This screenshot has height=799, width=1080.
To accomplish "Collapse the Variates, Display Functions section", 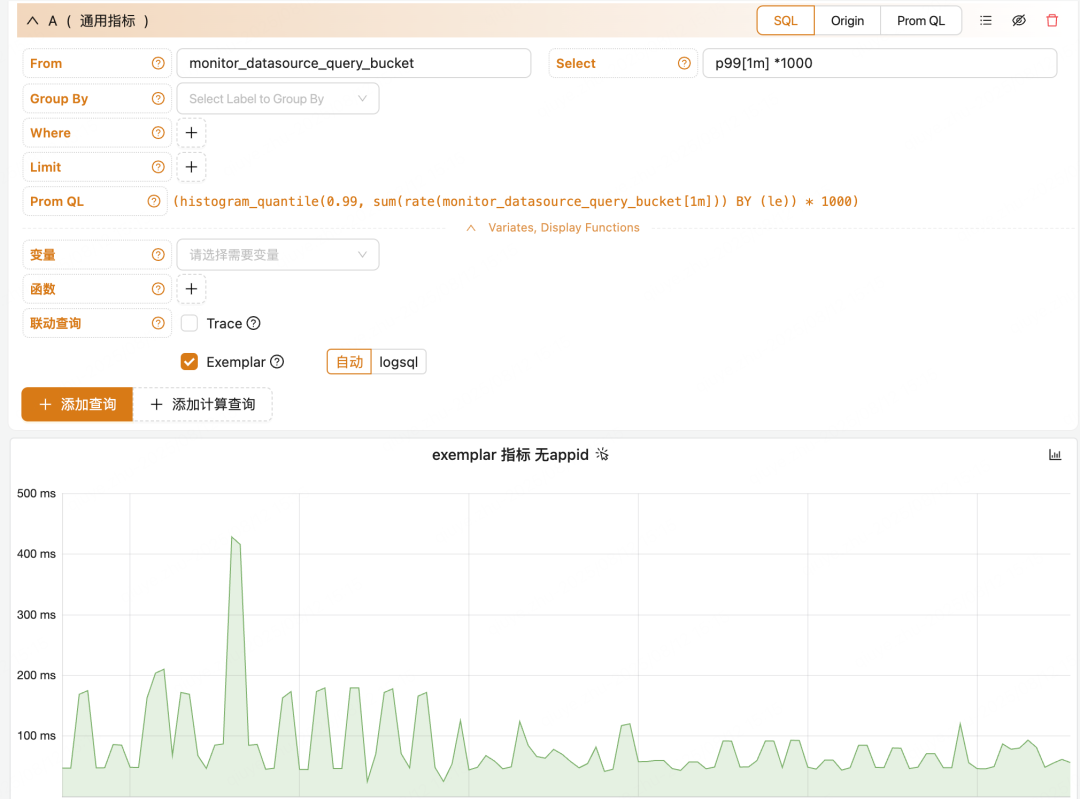I will 554,227.
